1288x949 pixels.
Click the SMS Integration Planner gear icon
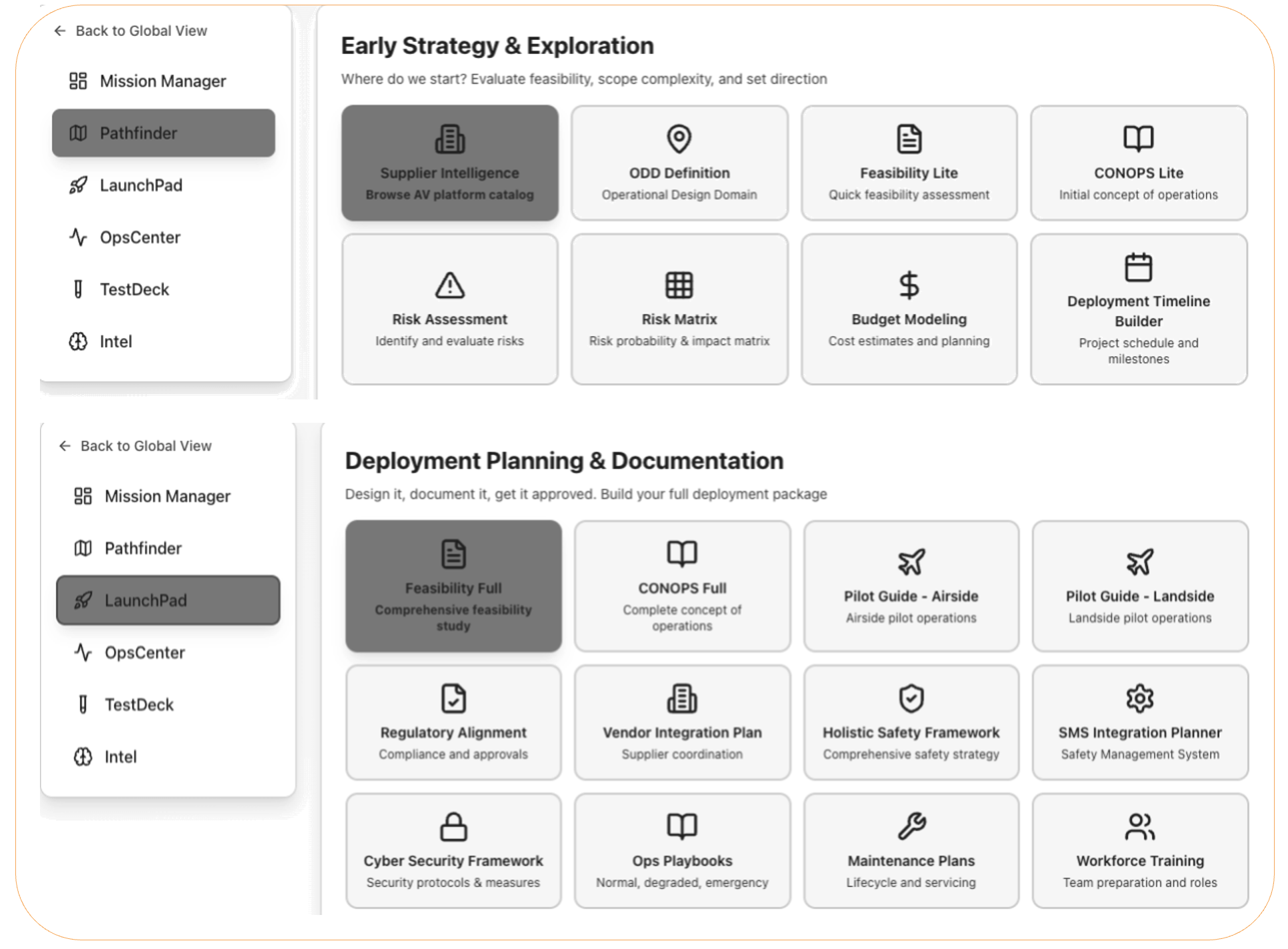point(1139,698)
